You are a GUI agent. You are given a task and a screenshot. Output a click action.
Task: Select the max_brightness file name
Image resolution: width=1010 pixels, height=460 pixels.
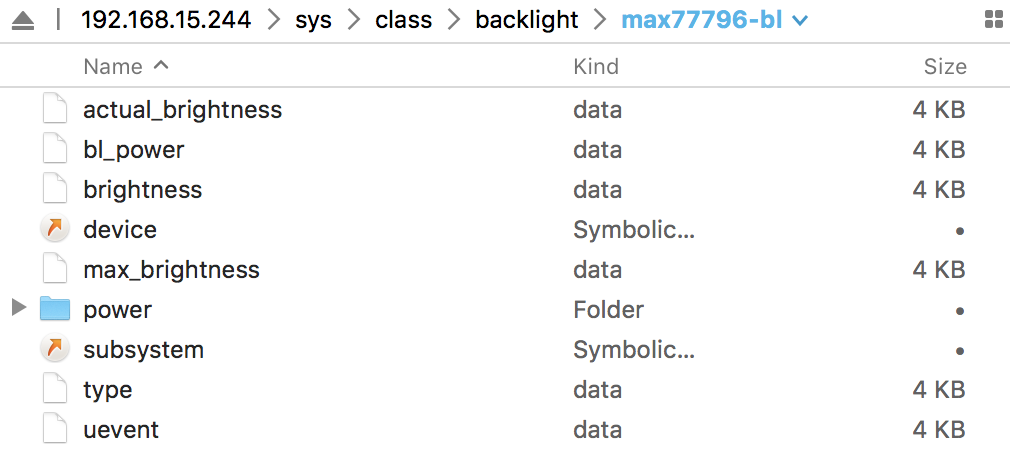171,270
